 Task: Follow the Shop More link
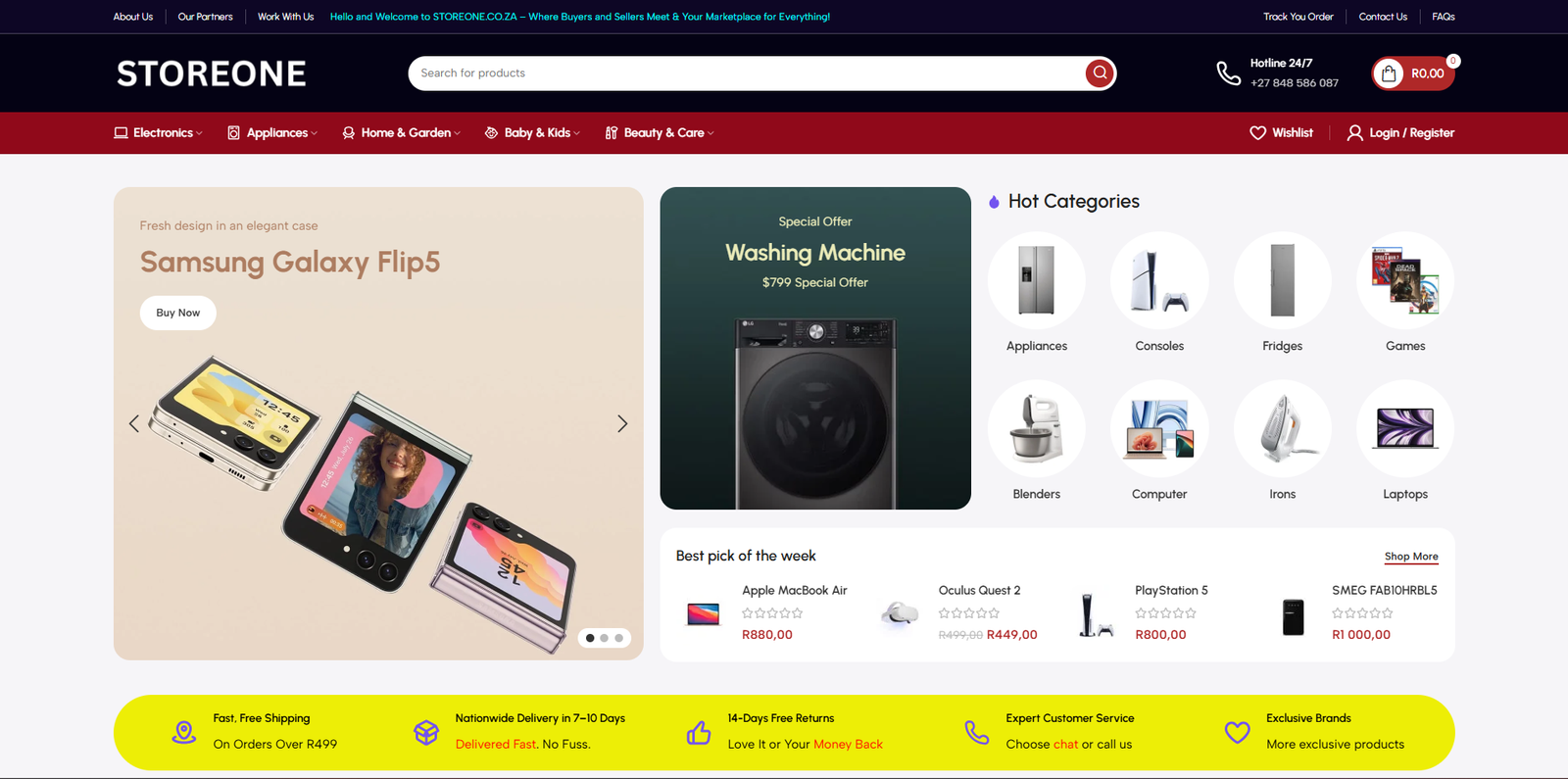click(1411, 557)
